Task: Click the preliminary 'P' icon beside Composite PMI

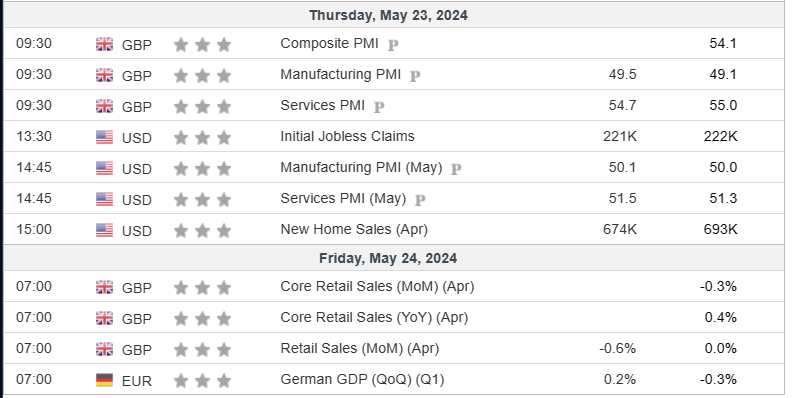Action: pyautogui.click(x=393, y=45)
